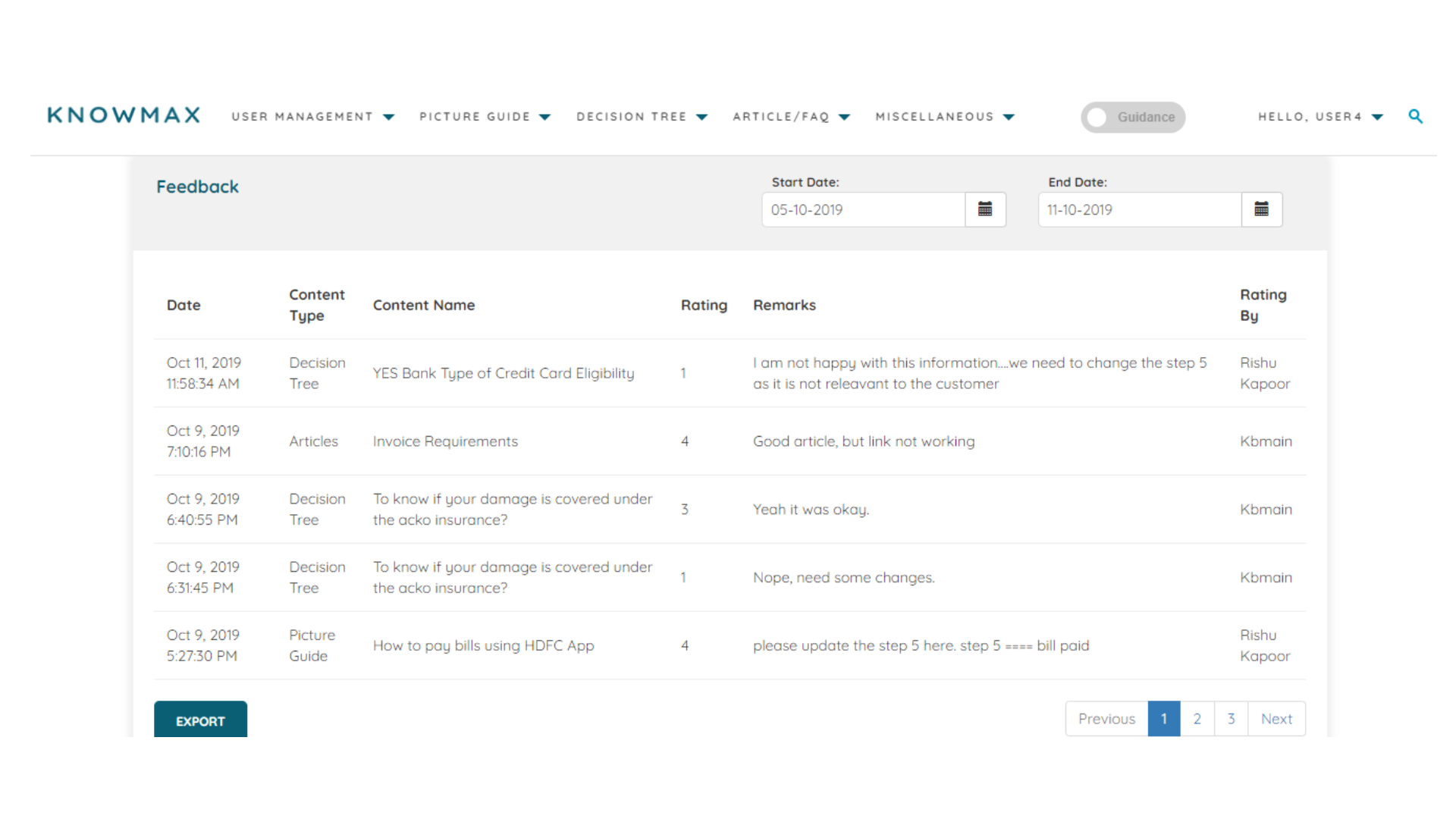Image resolution: width=1456 pixels, height=819 pixels.
Task: Click the Rating column header
Action: point(704,305)
